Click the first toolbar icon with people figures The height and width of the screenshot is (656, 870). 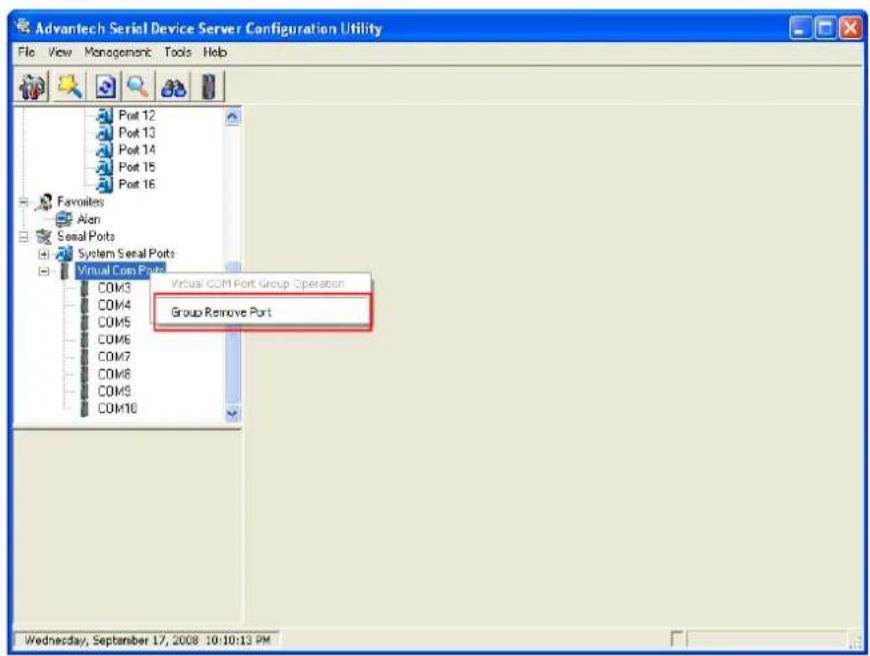point(32,87)
